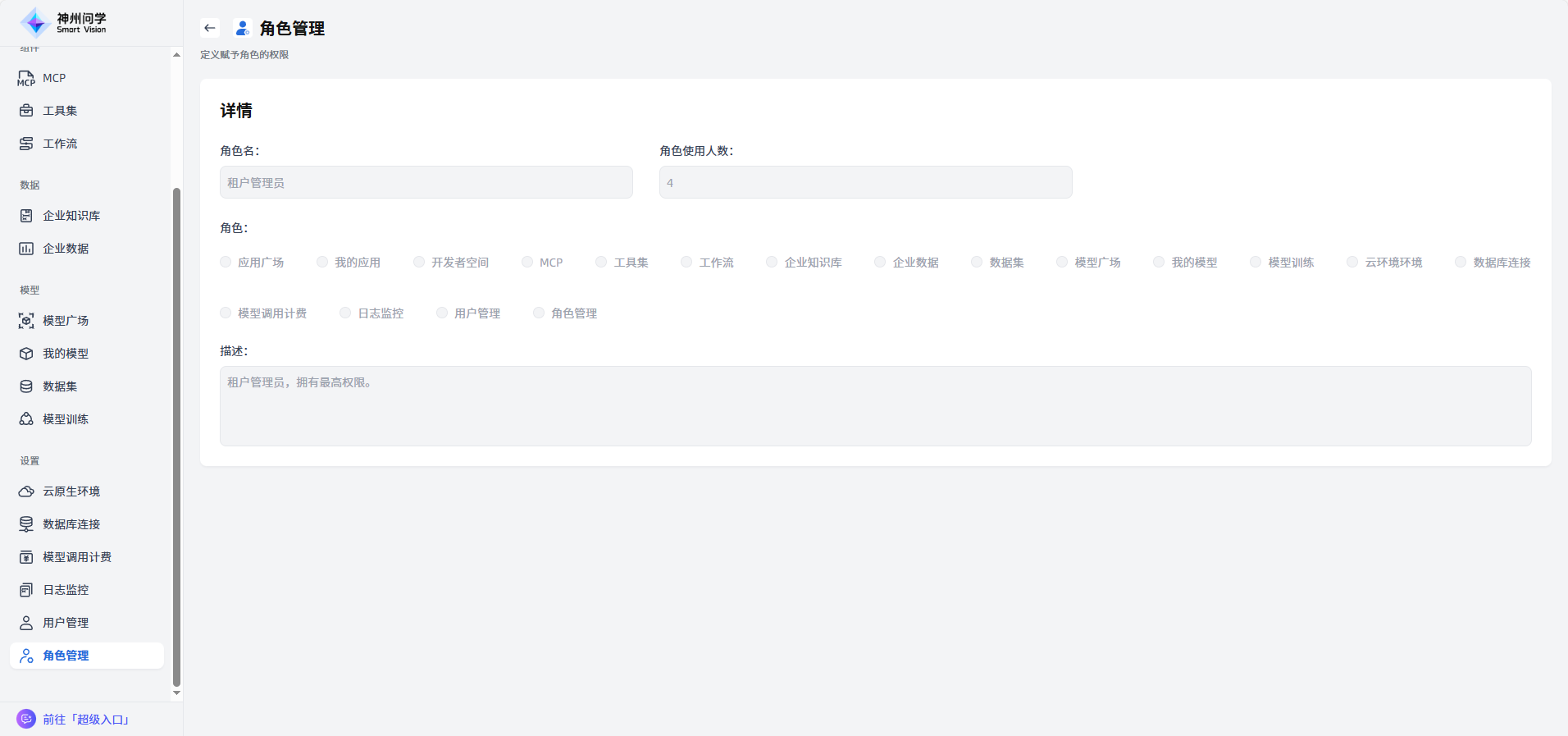Screen dimensions: 1568x736
Task: Click the 前往「超级入口」 purple icon
Action: click(26, 720)
